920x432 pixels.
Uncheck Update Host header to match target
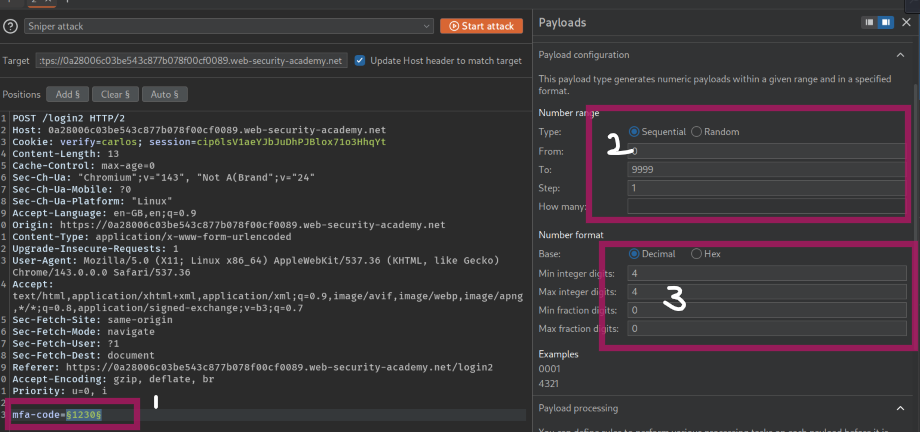(x=360, y=60)
